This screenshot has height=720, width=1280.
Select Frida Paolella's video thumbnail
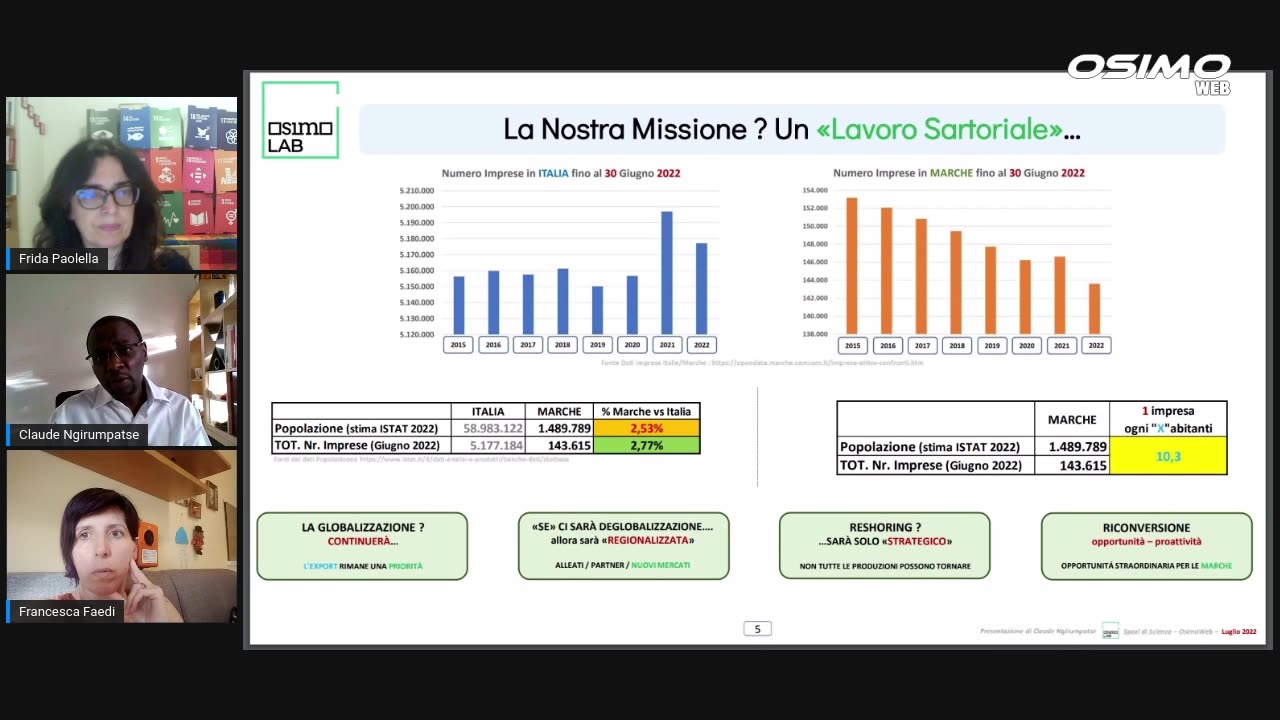coord(122,183)
